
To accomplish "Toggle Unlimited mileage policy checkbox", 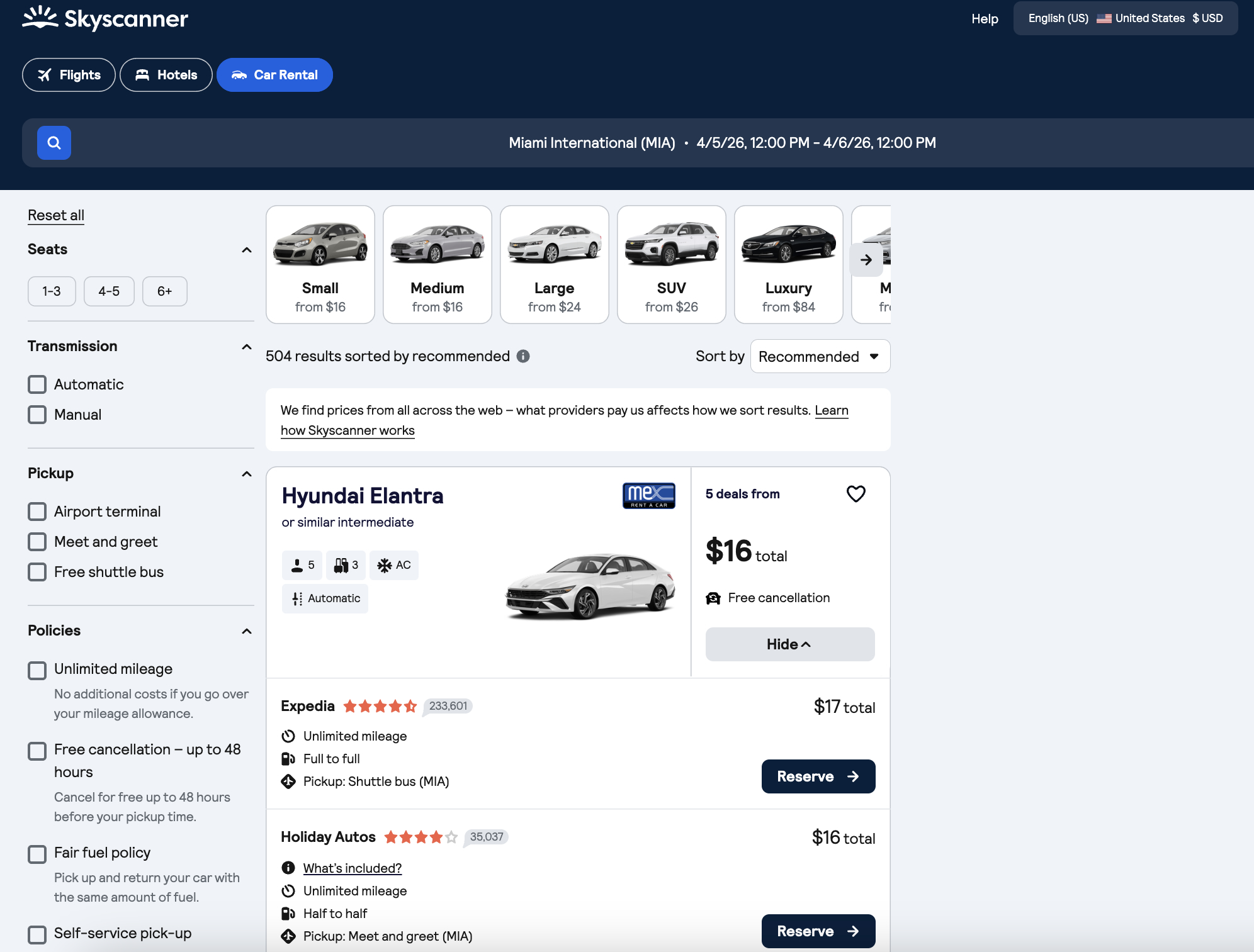I will pos(37,671).
